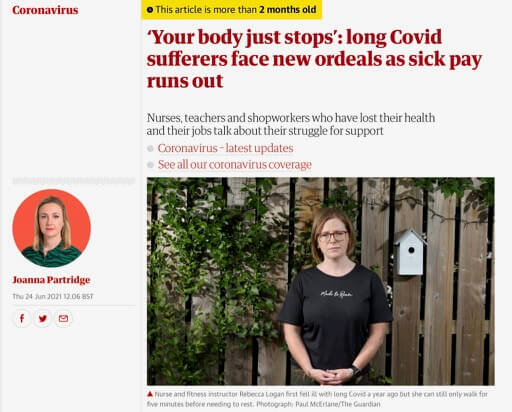512x412 pixels.
Task: Click the 'more than 2 months old' banner
Action: [x=232, y=10]
